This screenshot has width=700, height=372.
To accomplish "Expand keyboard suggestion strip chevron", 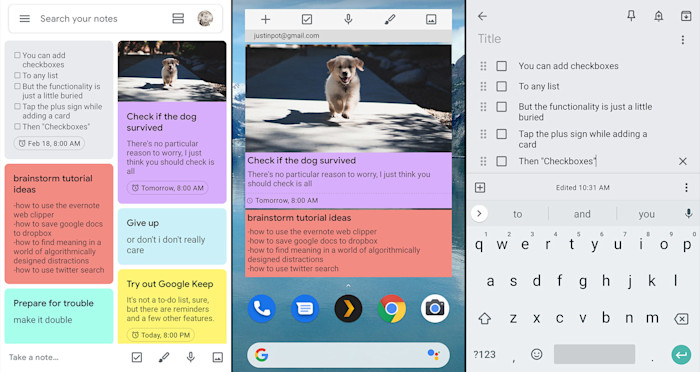I will coord(479,213).
